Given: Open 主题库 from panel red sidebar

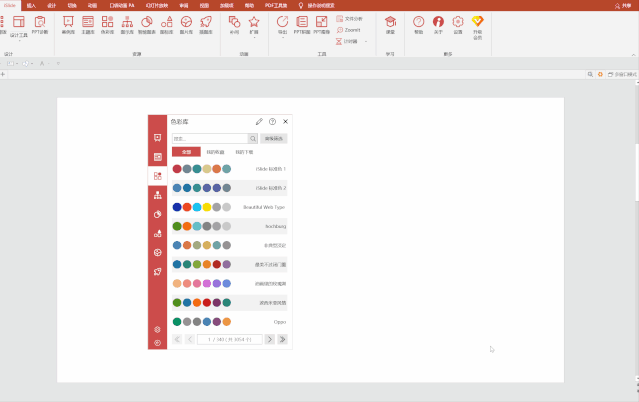Looking at the screenshot, I should [158, 157].
